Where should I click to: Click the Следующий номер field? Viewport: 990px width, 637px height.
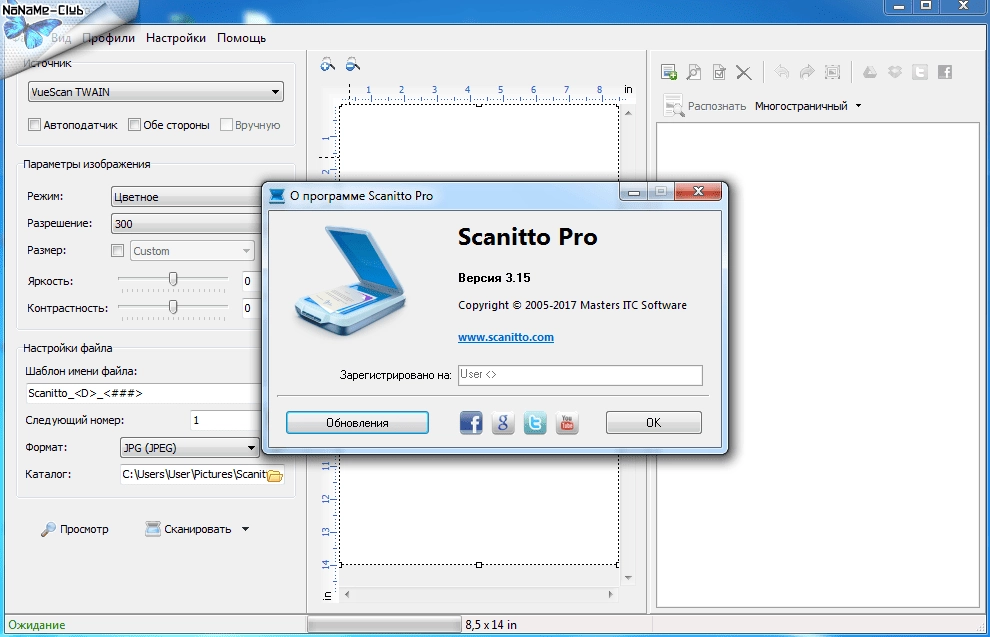(226, 420)
